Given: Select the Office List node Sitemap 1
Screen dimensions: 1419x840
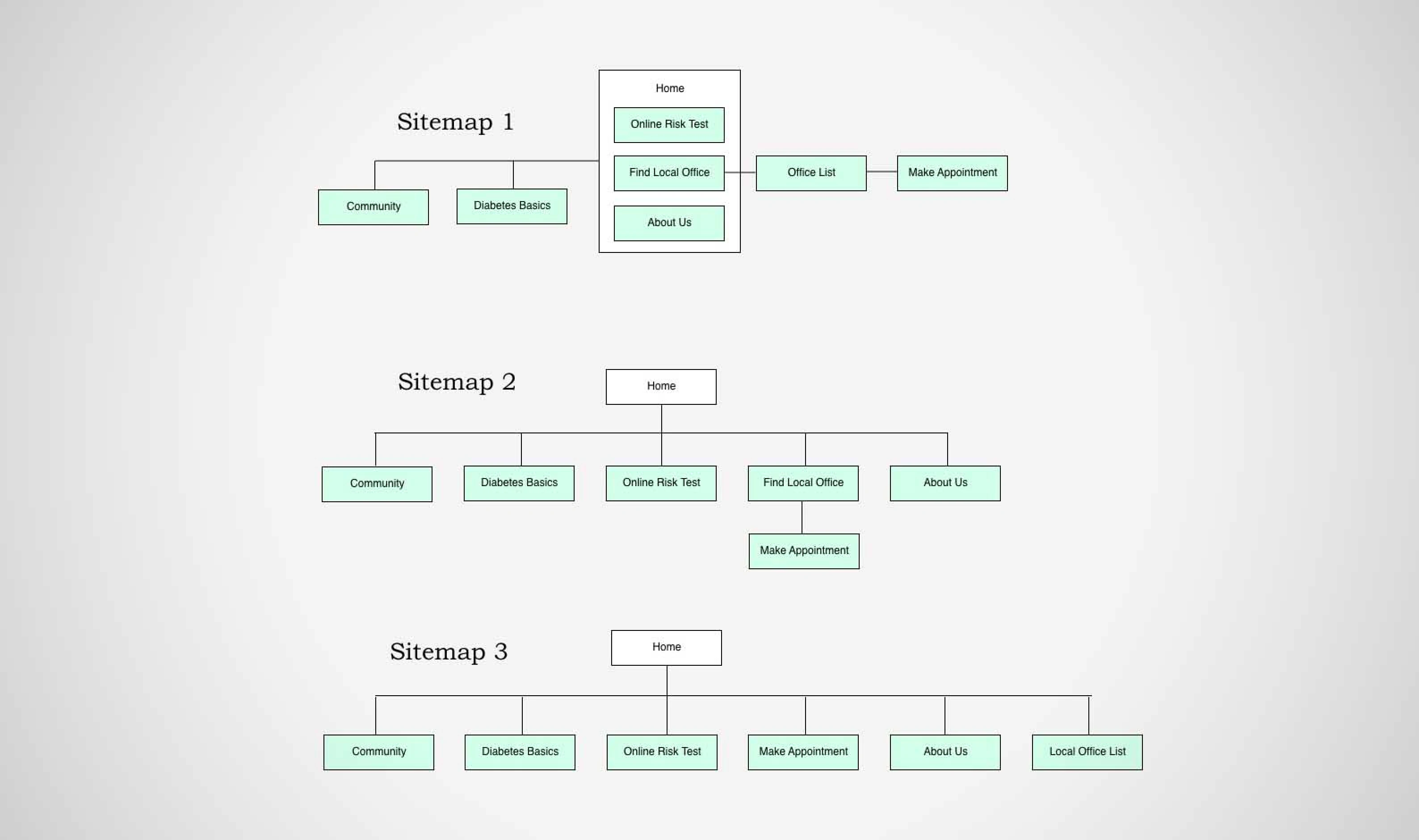Looking at the screenshot, I should point(811,172).
